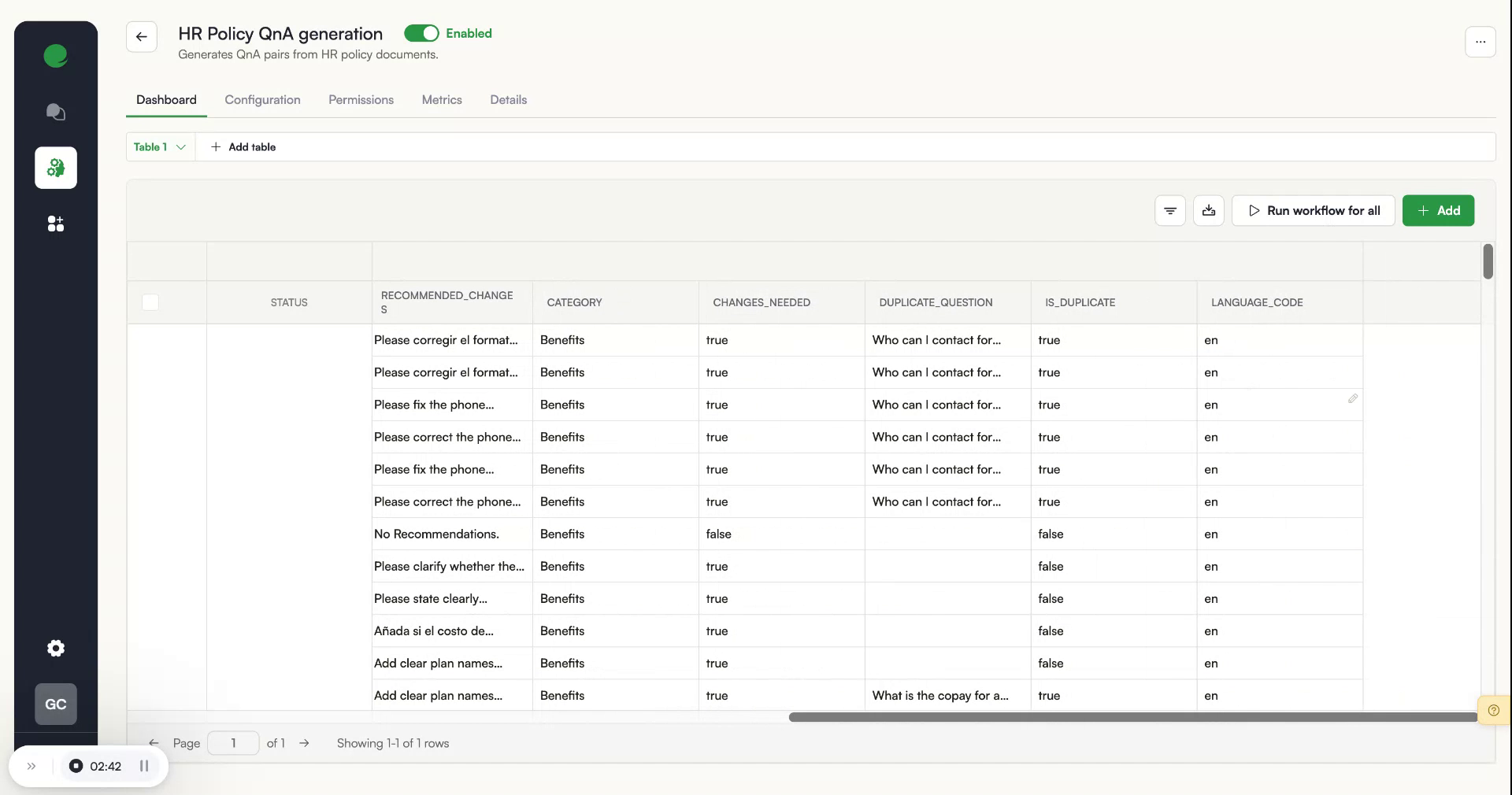Image resolution: width=1512 pixels, height=795 pixels.
Task: Expand the GC account avatar menu
Action: coord(55,704)
